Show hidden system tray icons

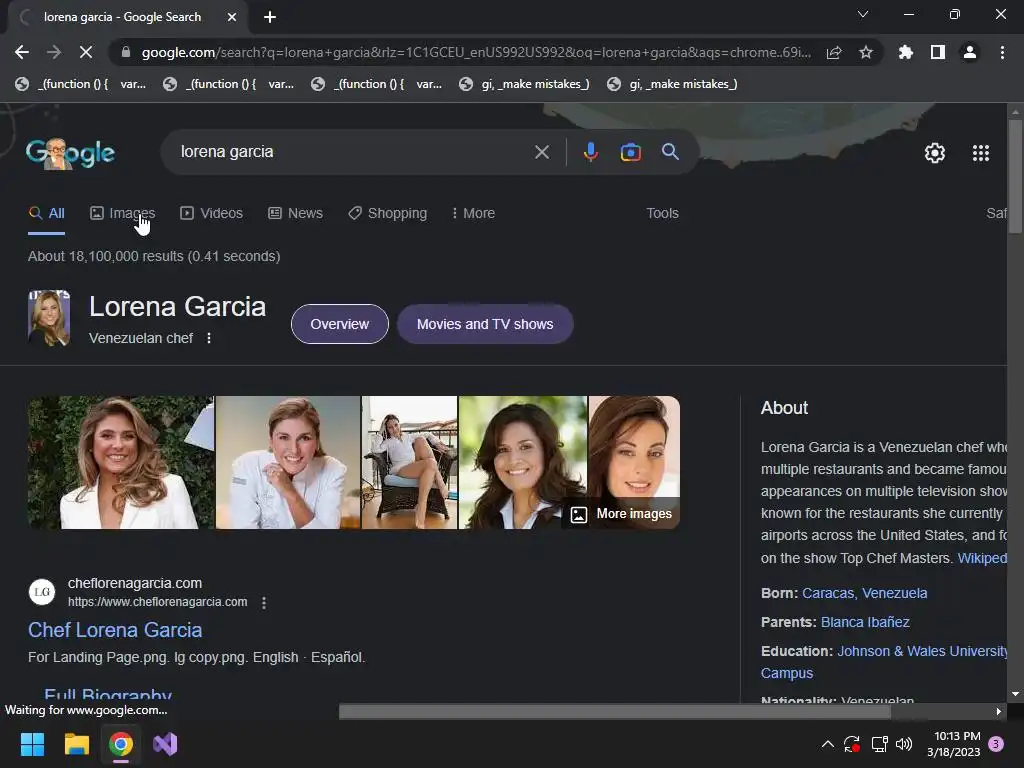tap(827, 744)
